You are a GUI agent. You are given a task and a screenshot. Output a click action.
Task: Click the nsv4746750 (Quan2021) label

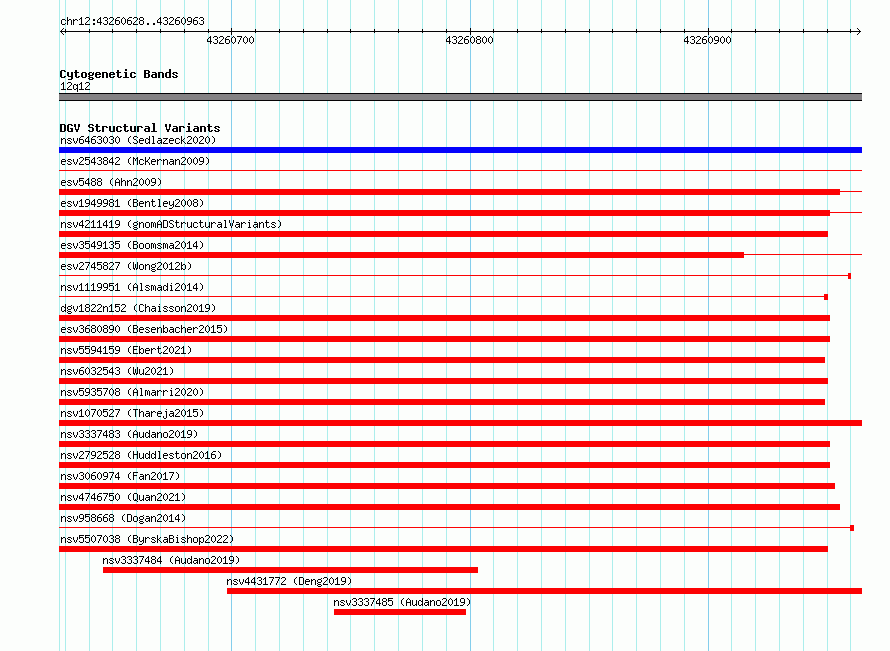point(123,497)
